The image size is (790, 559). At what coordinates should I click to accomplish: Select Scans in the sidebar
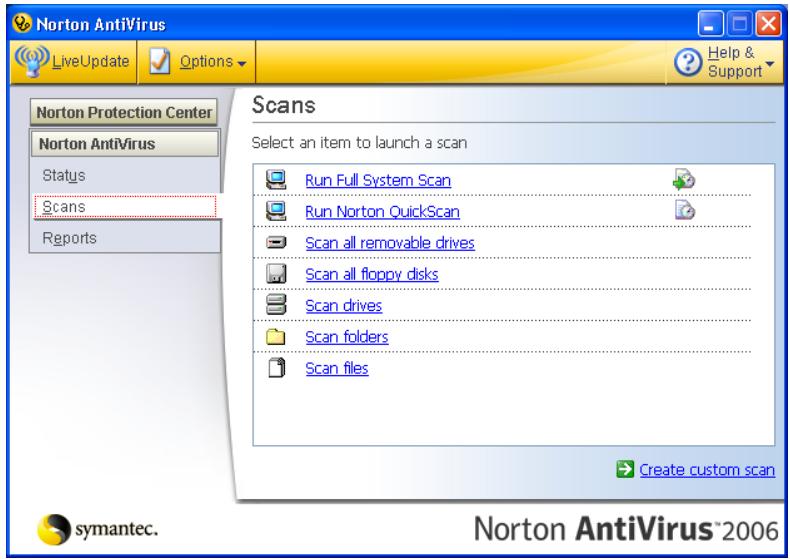[125, 207]
